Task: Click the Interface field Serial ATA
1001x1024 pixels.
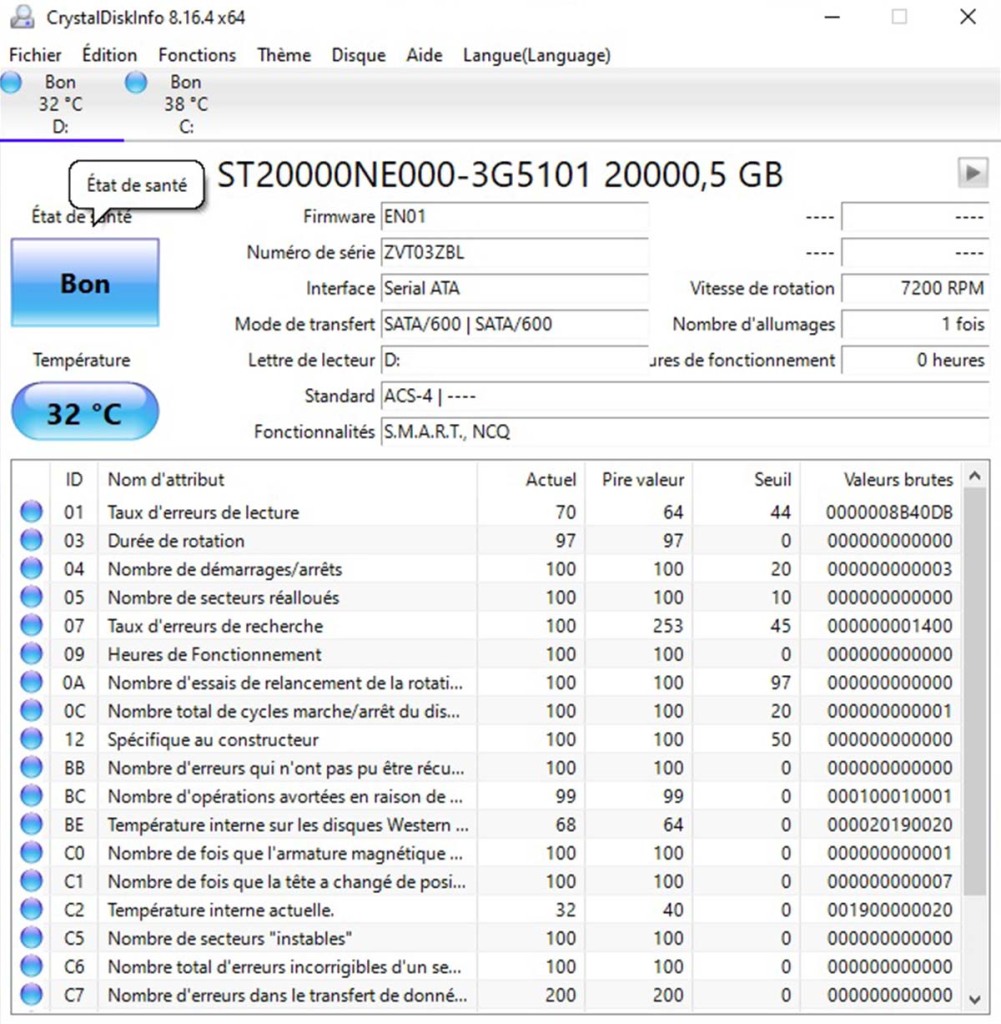Action: [x=515, y=288]
